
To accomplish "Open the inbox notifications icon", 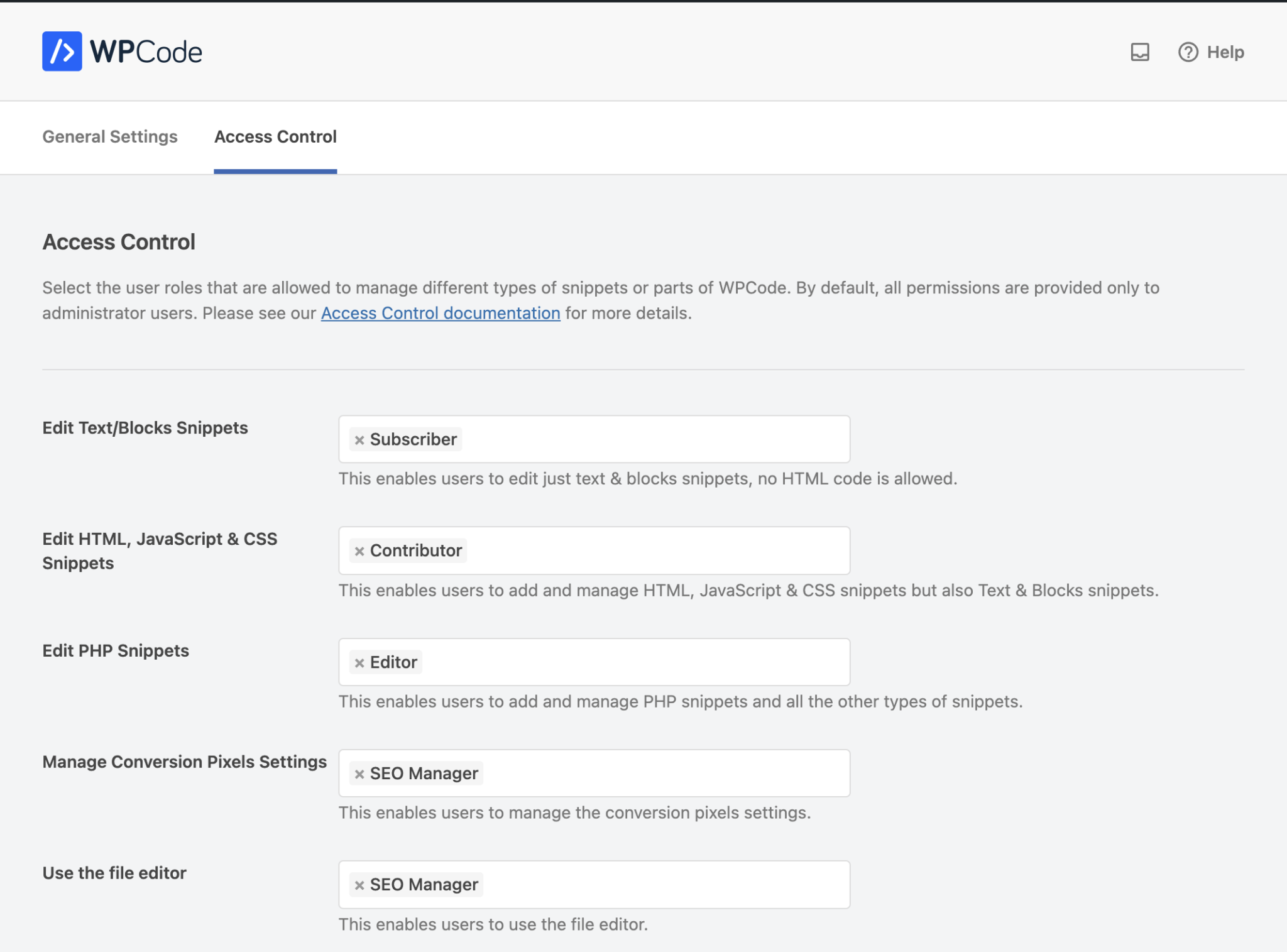I will 1141,52.
